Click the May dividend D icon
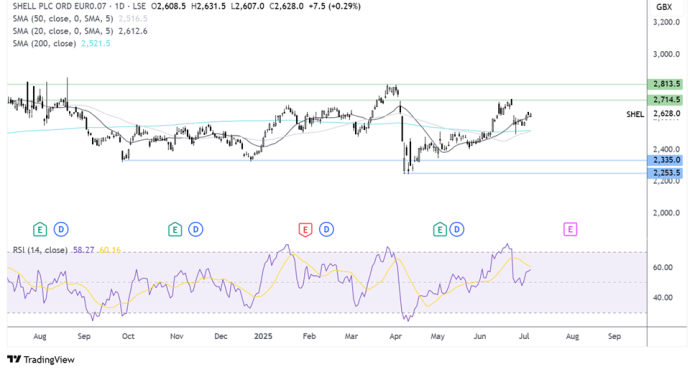The image size is (700, 372). pyautogui.click(x=457, y=230)
